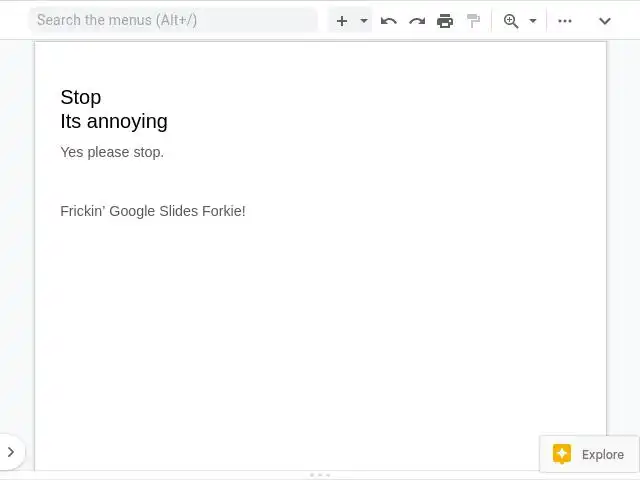Add a new slide with plus icon
The height and width of the screenshot is (480, 640).
(342, 21)
